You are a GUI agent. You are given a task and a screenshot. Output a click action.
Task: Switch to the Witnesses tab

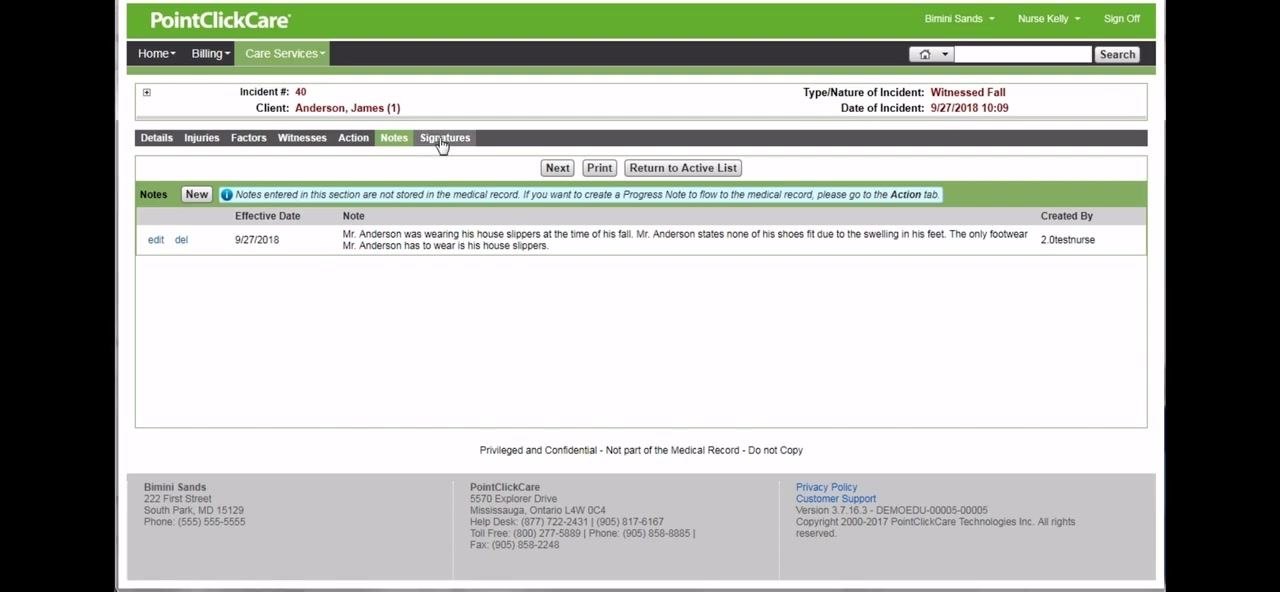302,138
